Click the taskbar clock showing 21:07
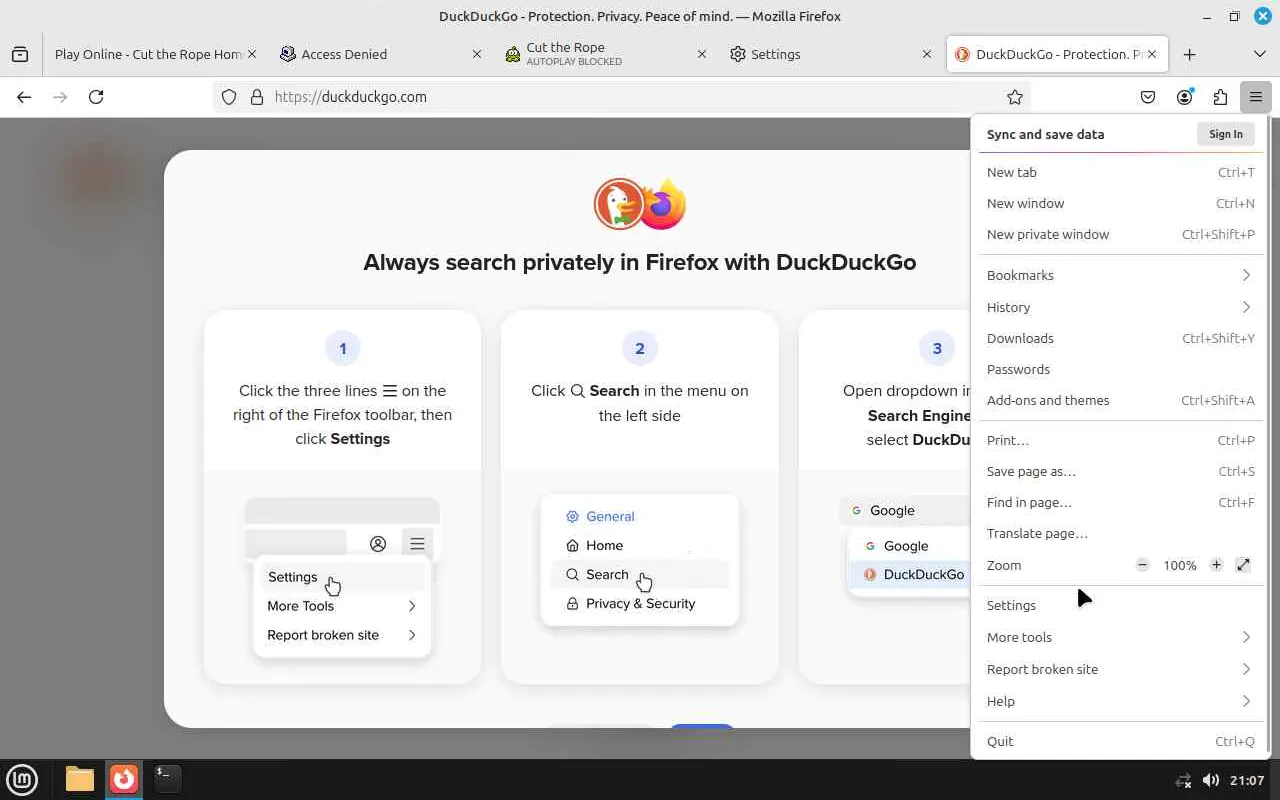 pos(1246,780)
